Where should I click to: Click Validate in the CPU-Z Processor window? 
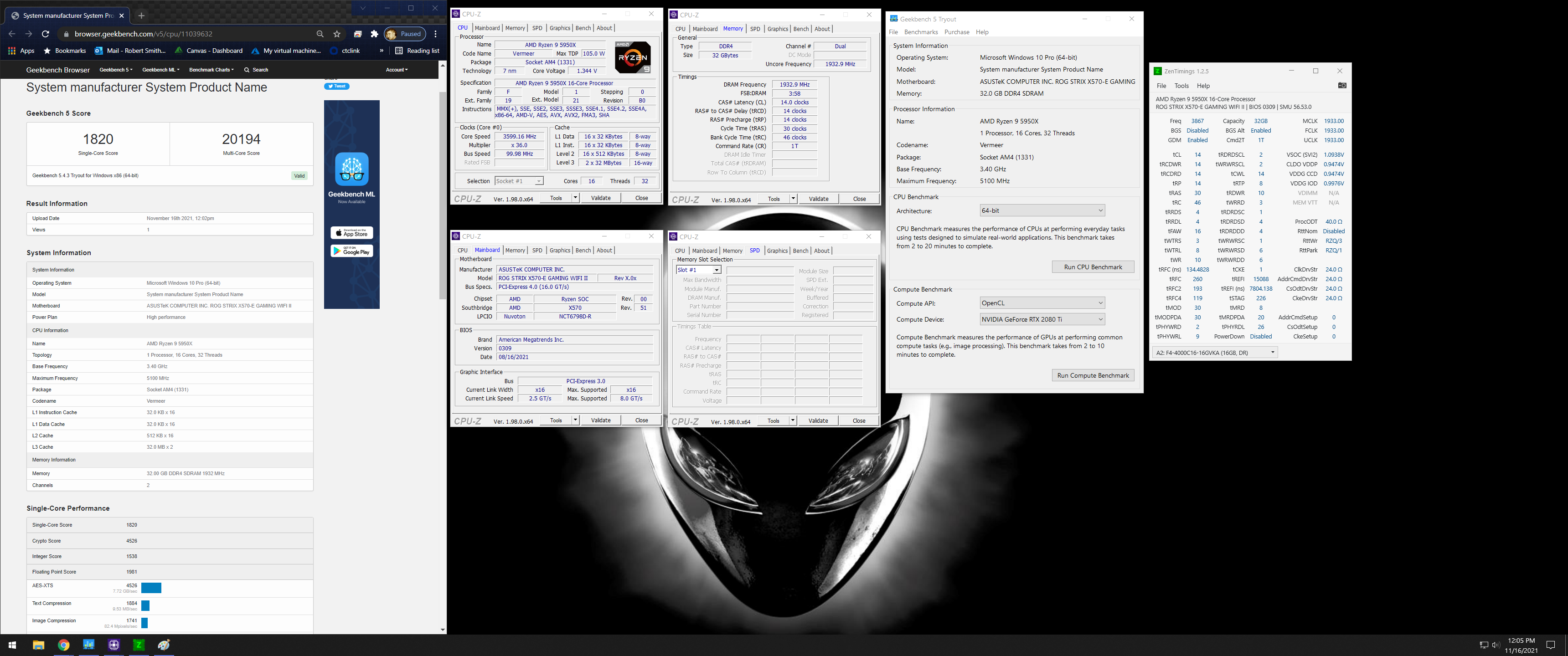601,198
